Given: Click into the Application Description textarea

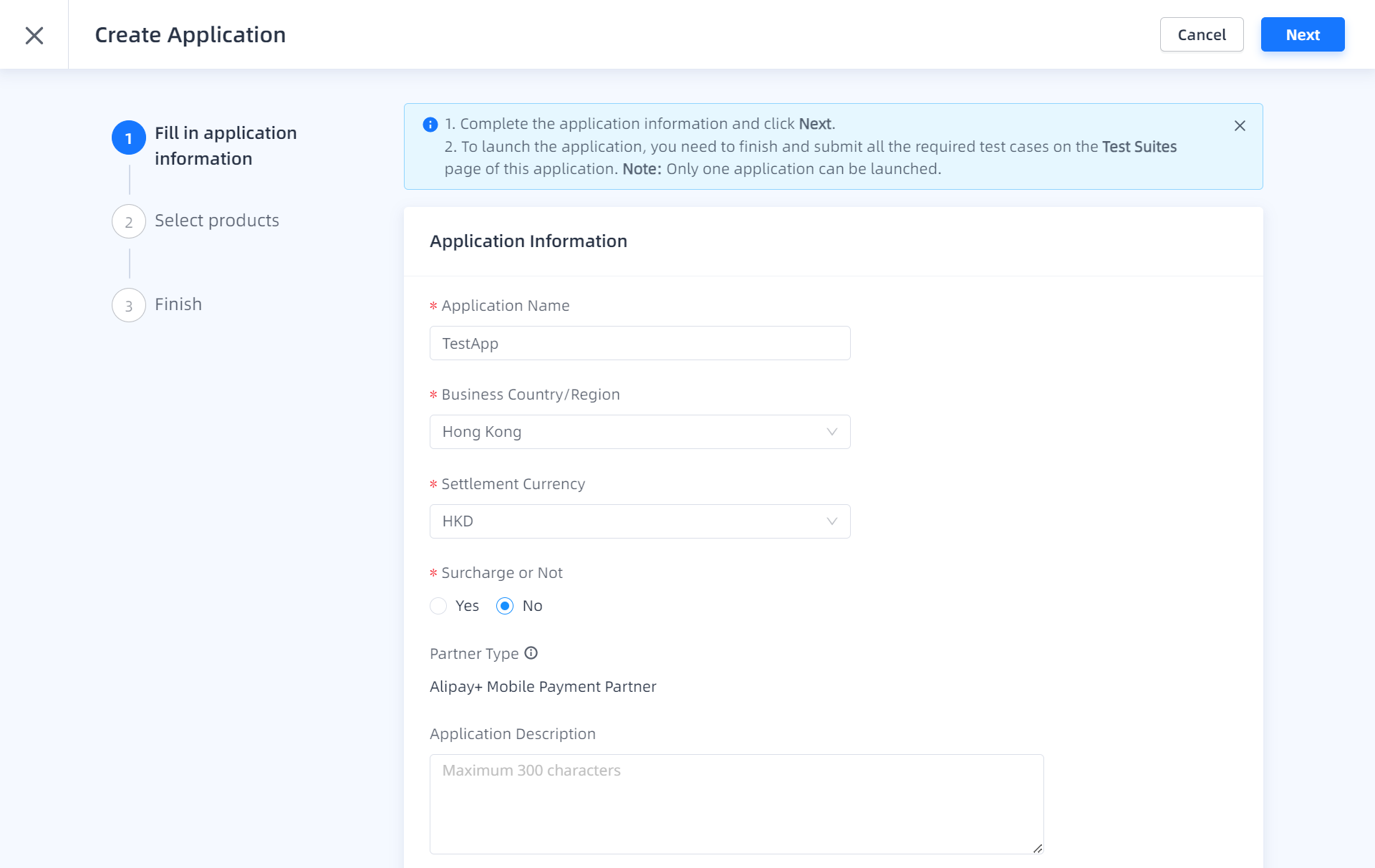Looking at the screenshot, I should tap(735, 804).
